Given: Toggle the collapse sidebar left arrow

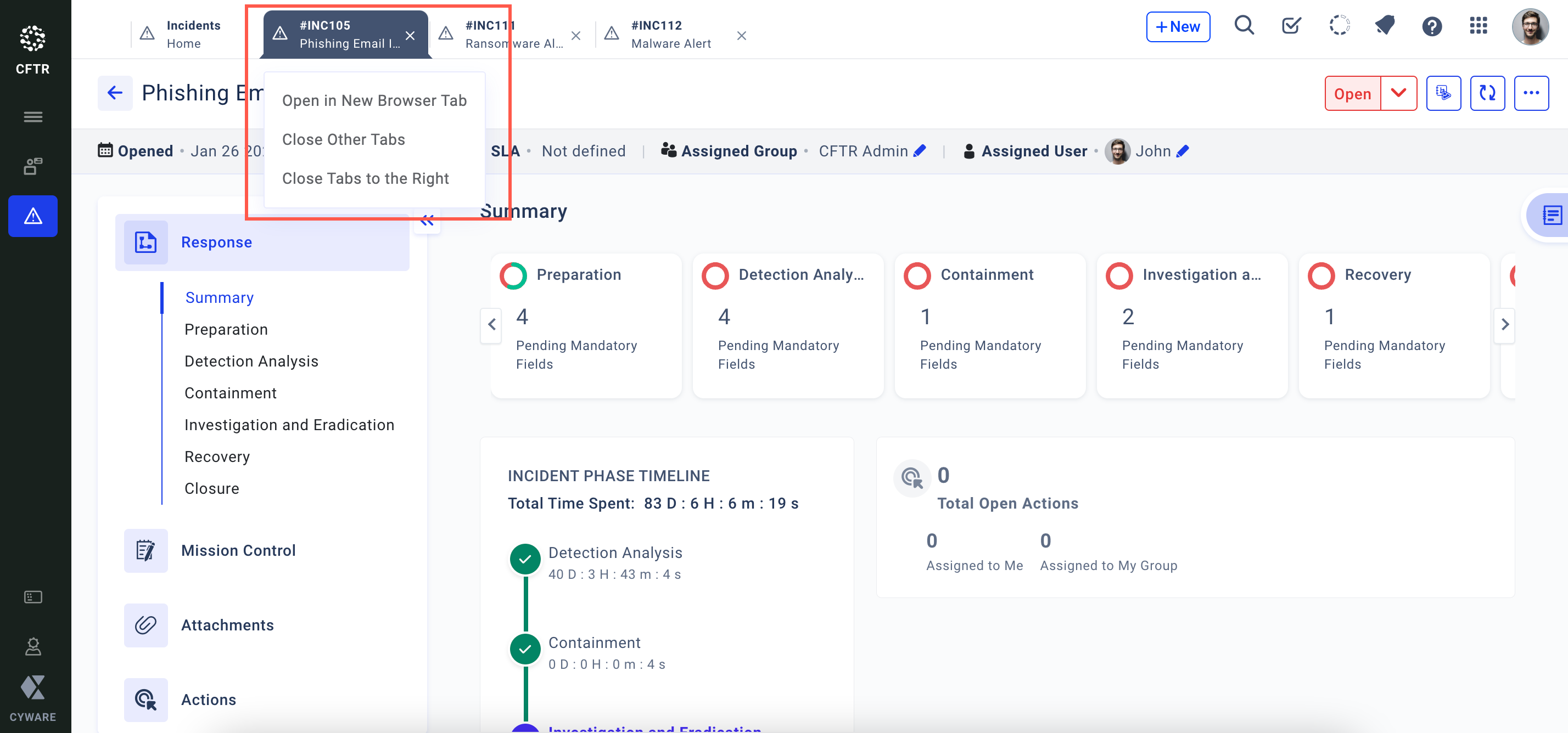Looking at the screenshot, I should point(428,221).
